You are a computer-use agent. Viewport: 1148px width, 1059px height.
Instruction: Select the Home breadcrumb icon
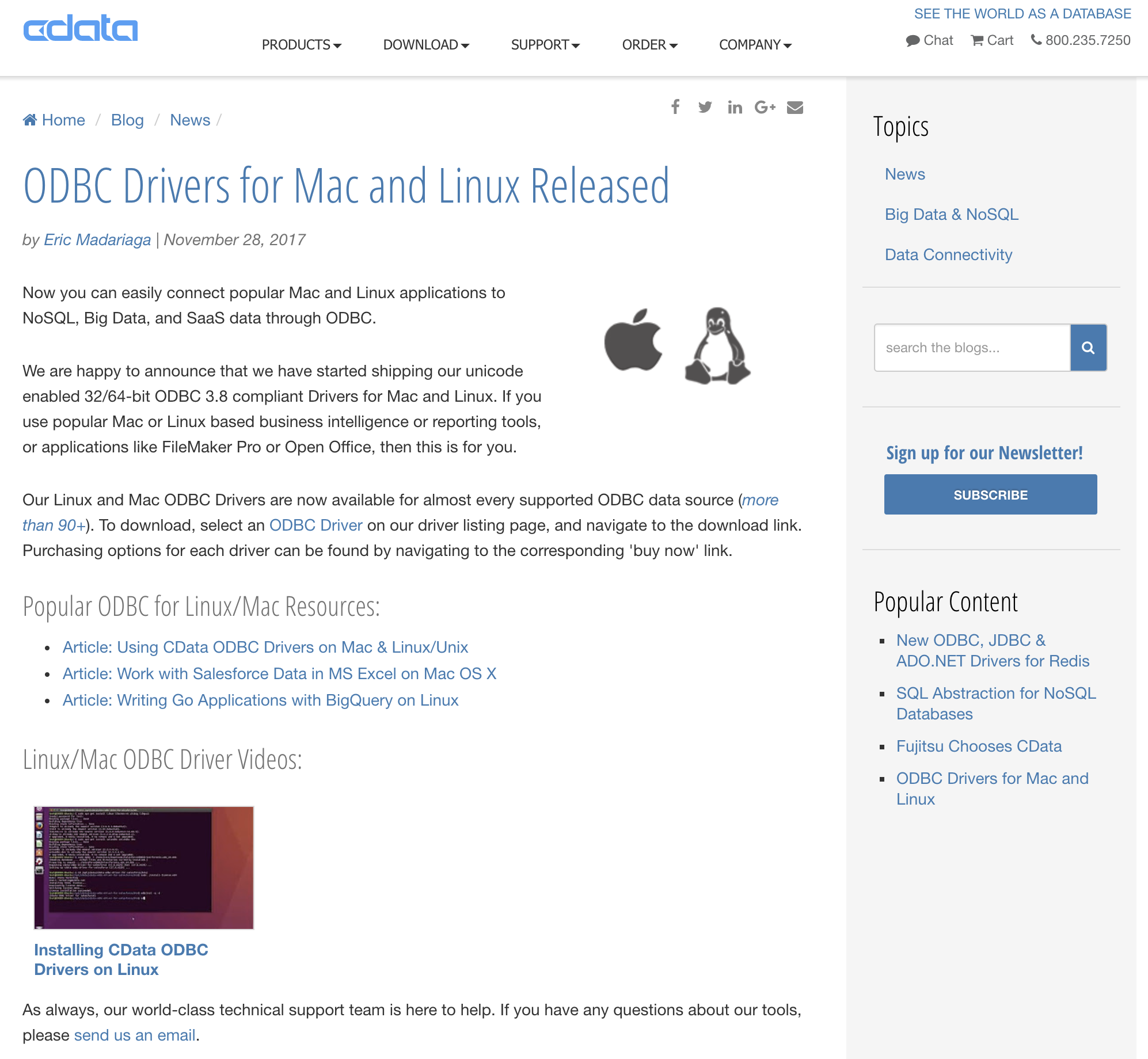click(30, 119)
